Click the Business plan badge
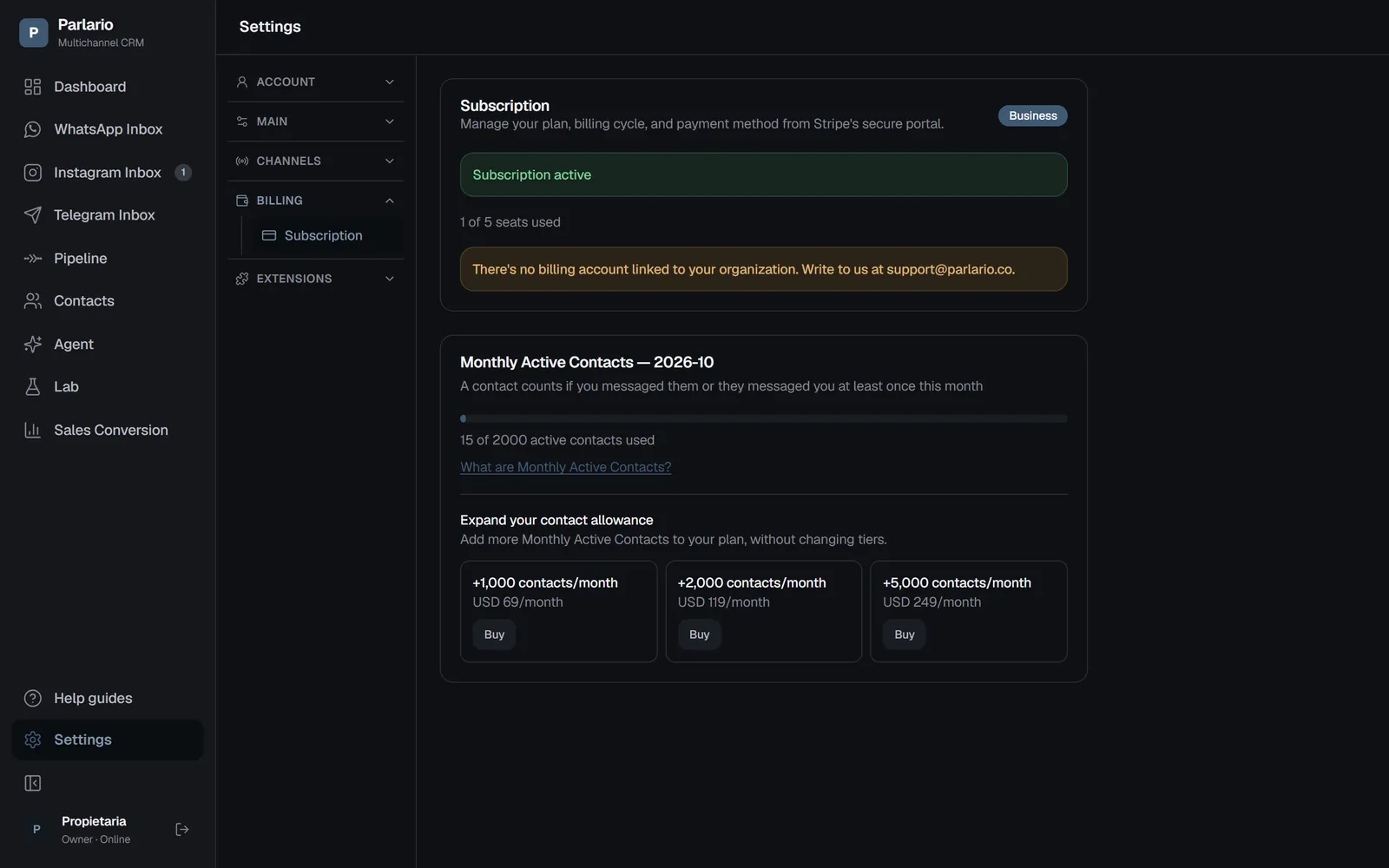 (1033, 115)
